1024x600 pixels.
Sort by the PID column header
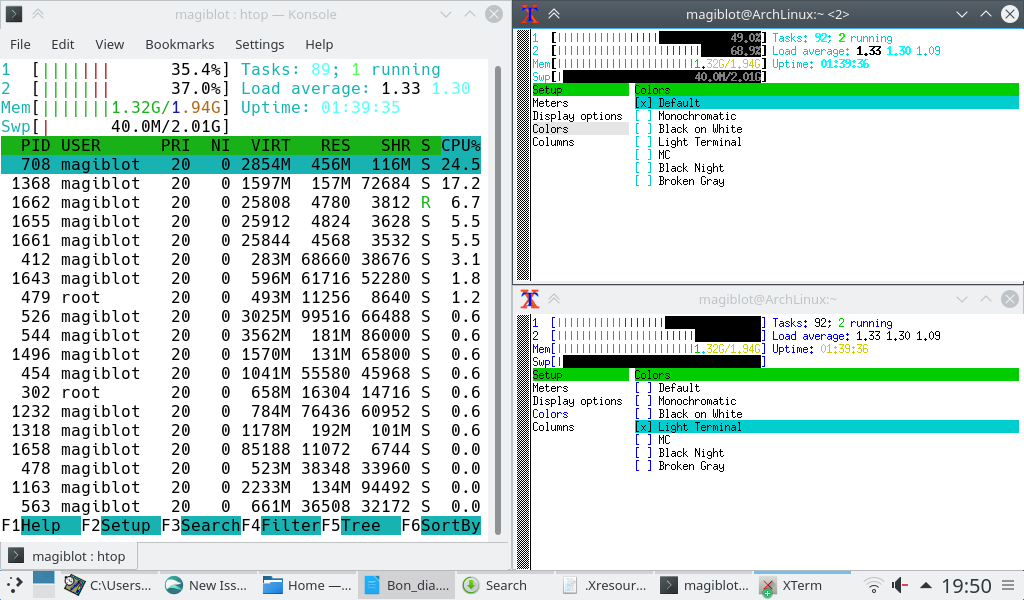pos(35,146)
